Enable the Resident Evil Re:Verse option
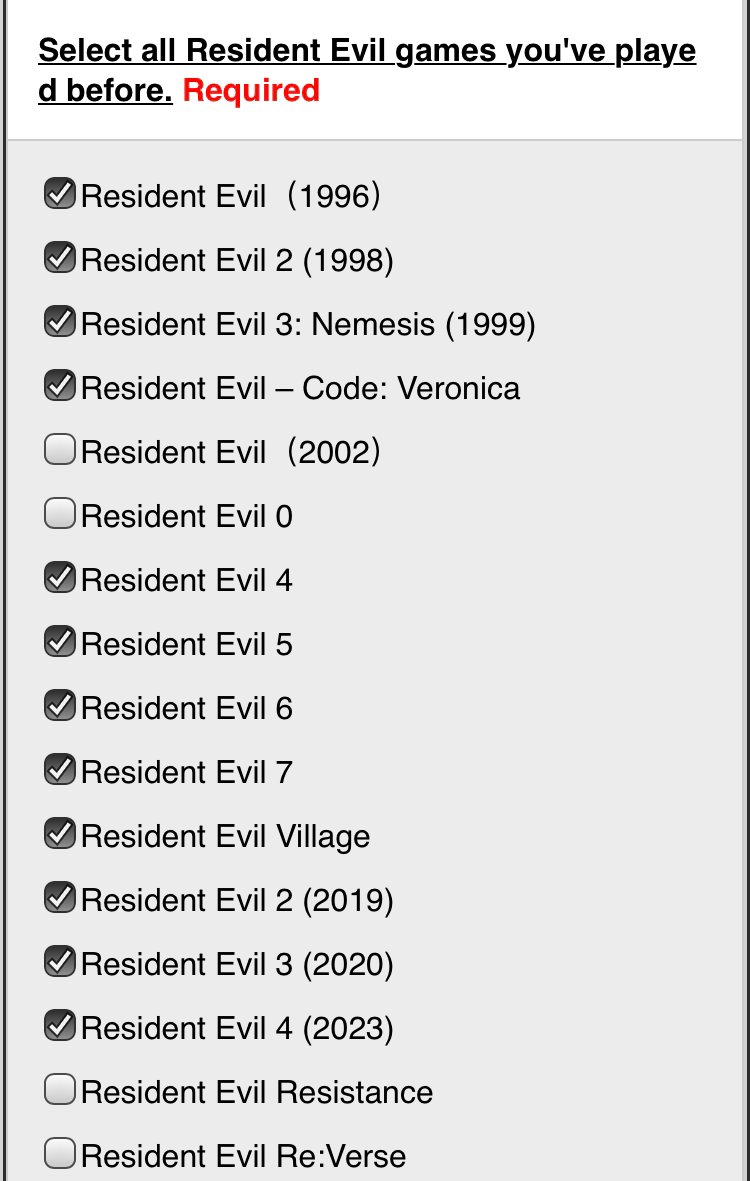750x1181 pixels. (x=59, y=1154)
